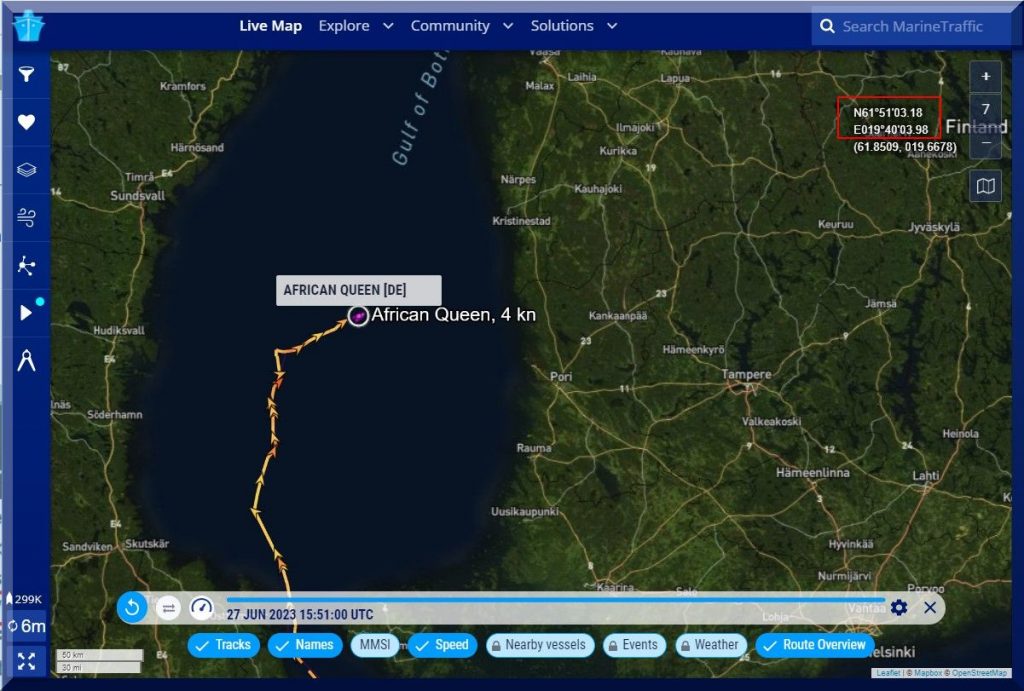The height and width of the screenshot is (691, 1024).
Task: Open the density network icon in sidebar
Action: tap(27, 265)
